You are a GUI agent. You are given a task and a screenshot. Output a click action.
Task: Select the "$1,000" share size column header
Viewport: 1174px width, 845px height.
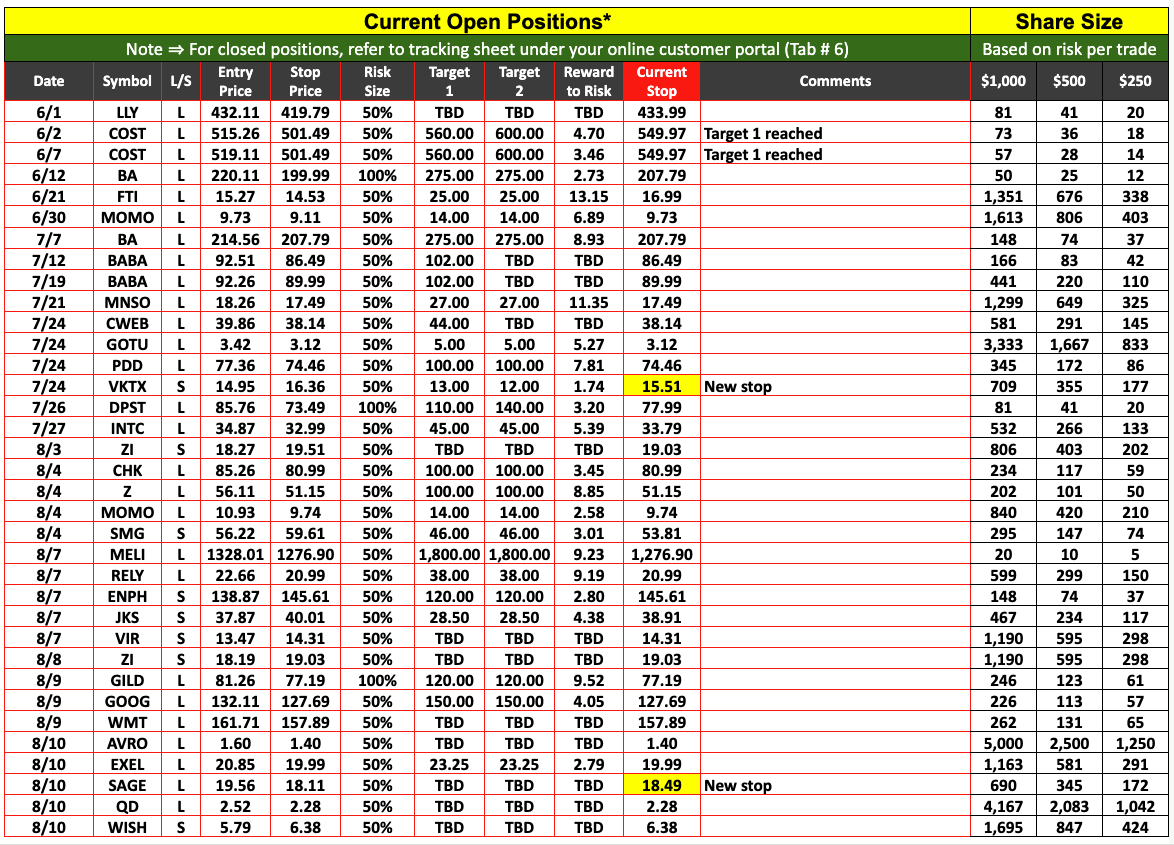point(1003,81)
